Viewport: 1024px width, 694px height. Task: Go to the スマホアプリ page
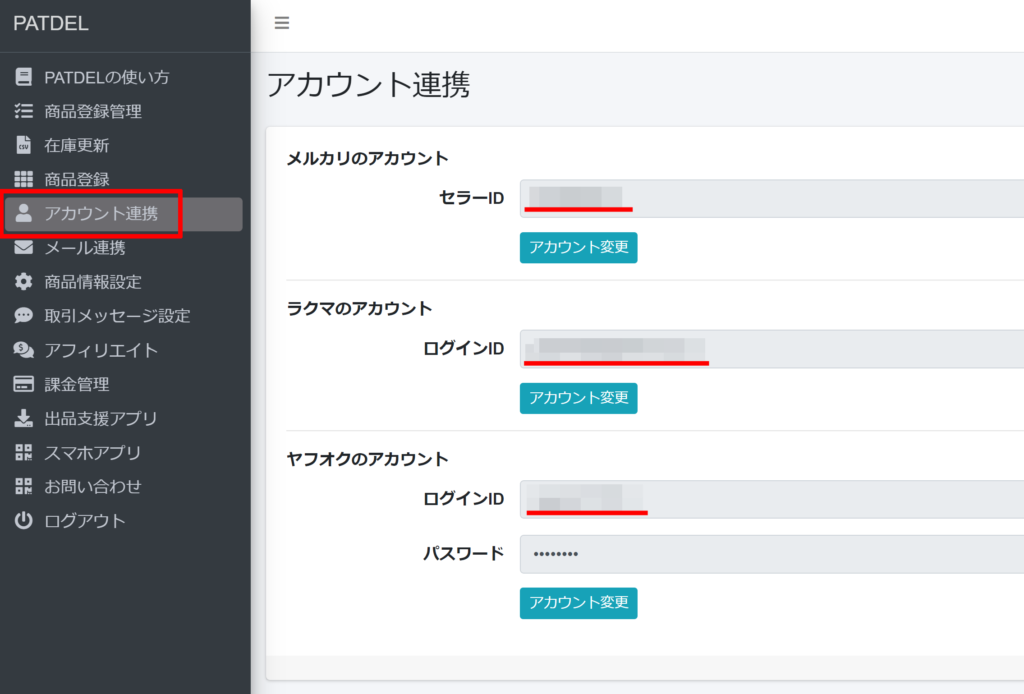click(x=92, y=452)
